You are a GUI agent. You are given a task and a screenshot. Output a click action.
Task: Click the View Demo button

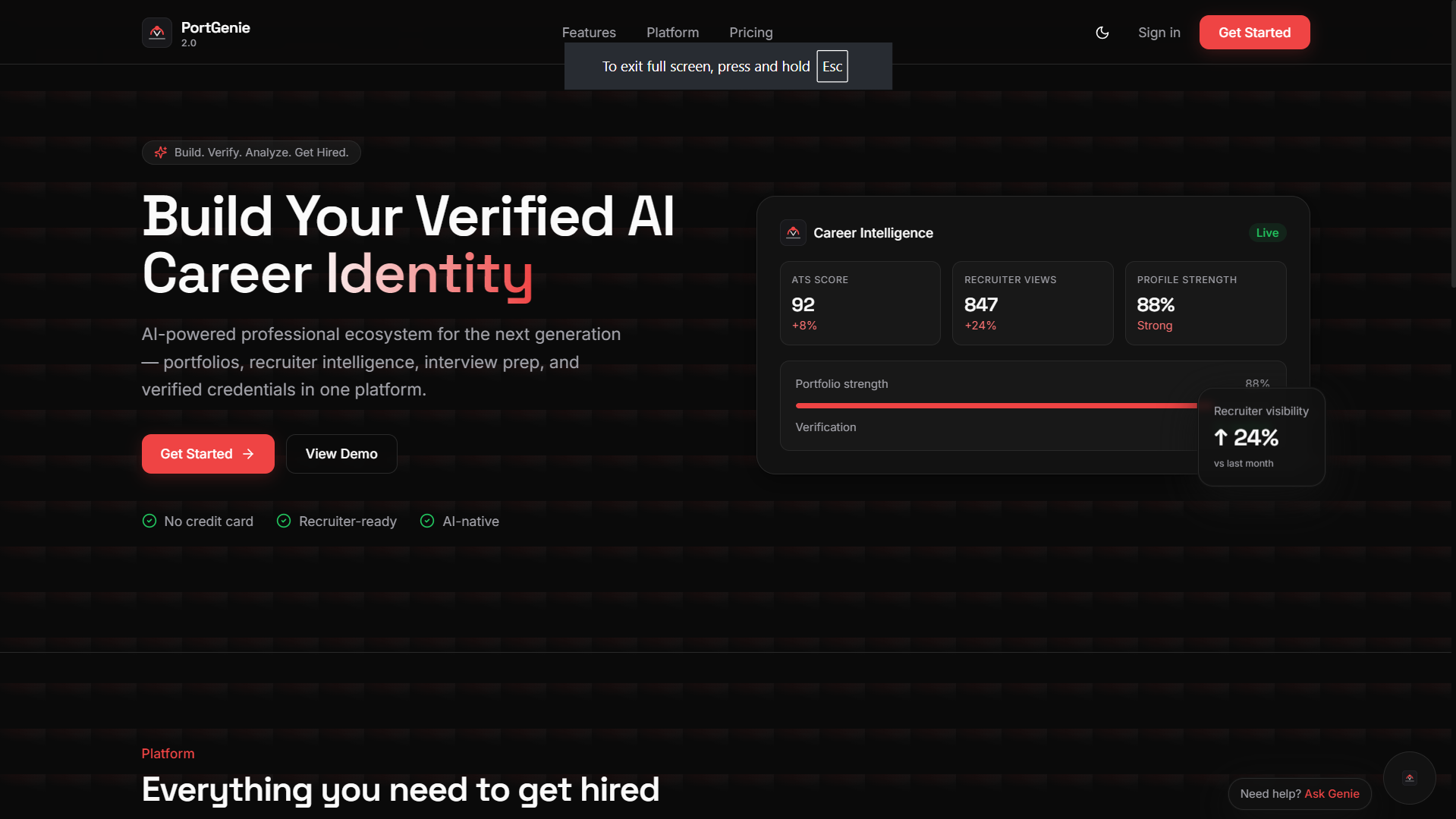[x=341, y=454]
